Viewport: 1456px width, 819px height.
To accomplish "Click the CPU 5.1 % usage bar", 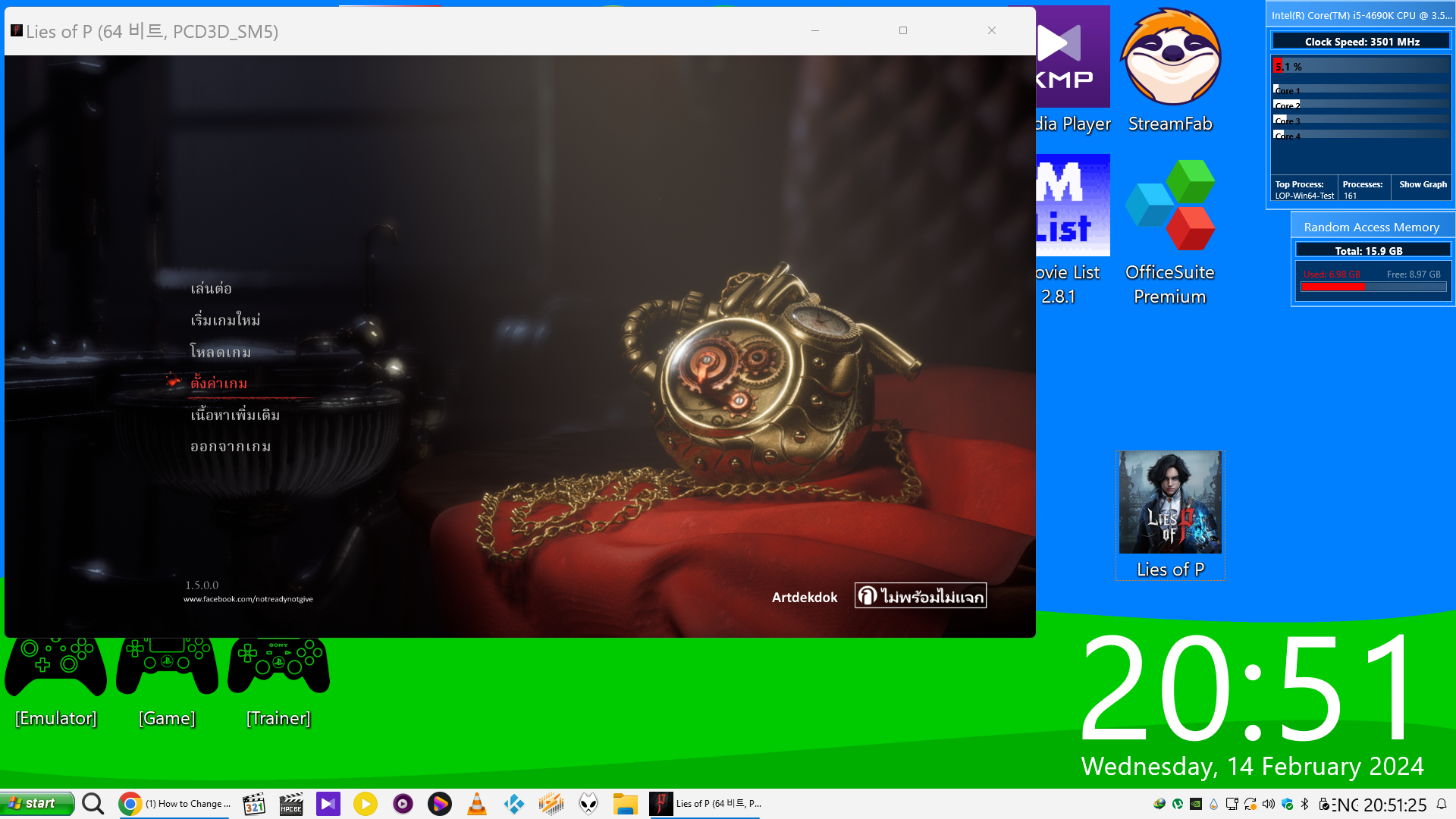I will (x=1362, y=67).
